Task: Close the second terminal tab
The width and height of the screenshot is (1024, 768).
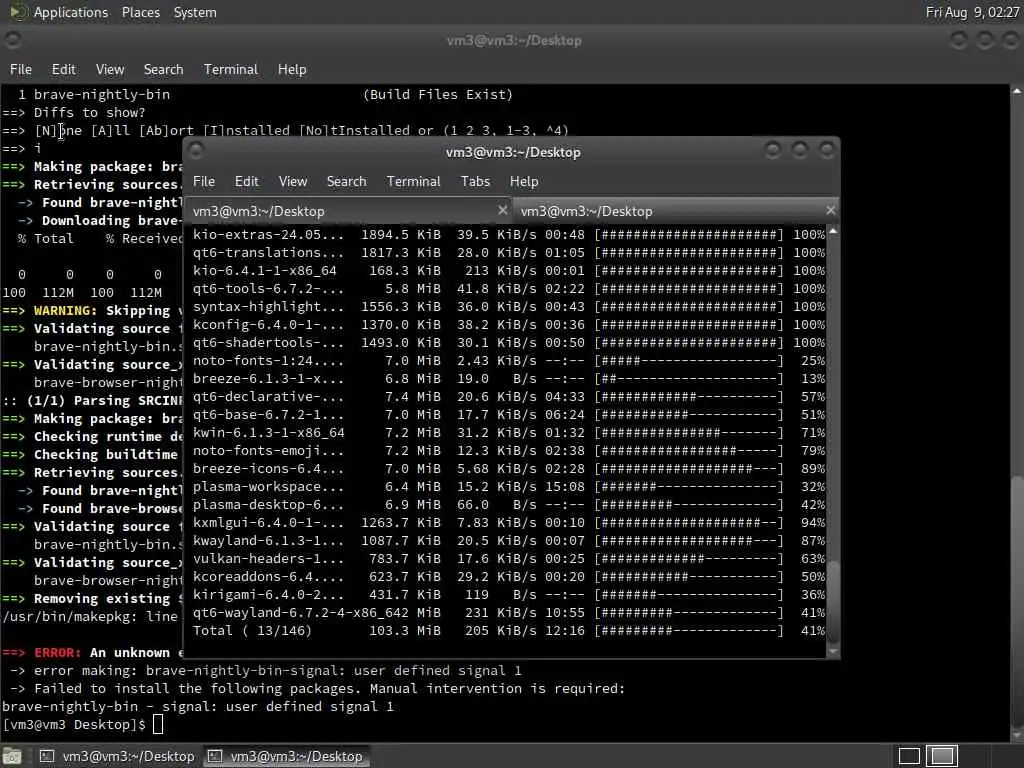Action: pos(830,210)
